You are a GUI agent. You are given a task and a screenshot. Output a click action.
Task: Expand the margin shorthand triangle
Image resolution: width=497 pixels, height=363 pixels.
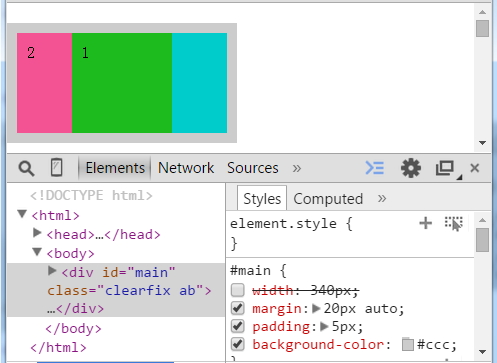316,308
